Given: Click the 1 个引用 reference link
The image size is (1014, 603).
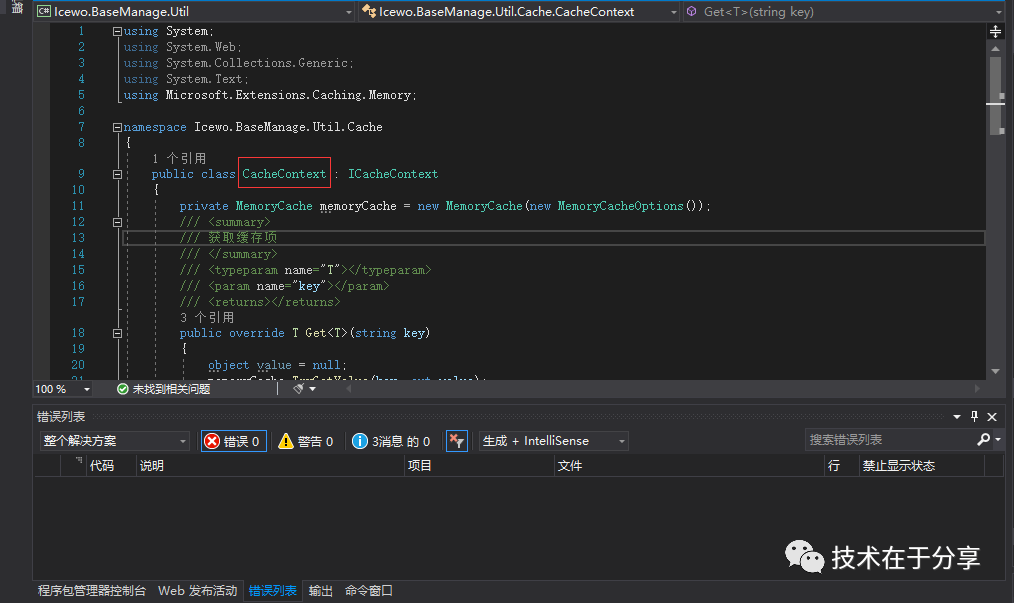Looking at the screenshot, I should click(x=179, y=159).
